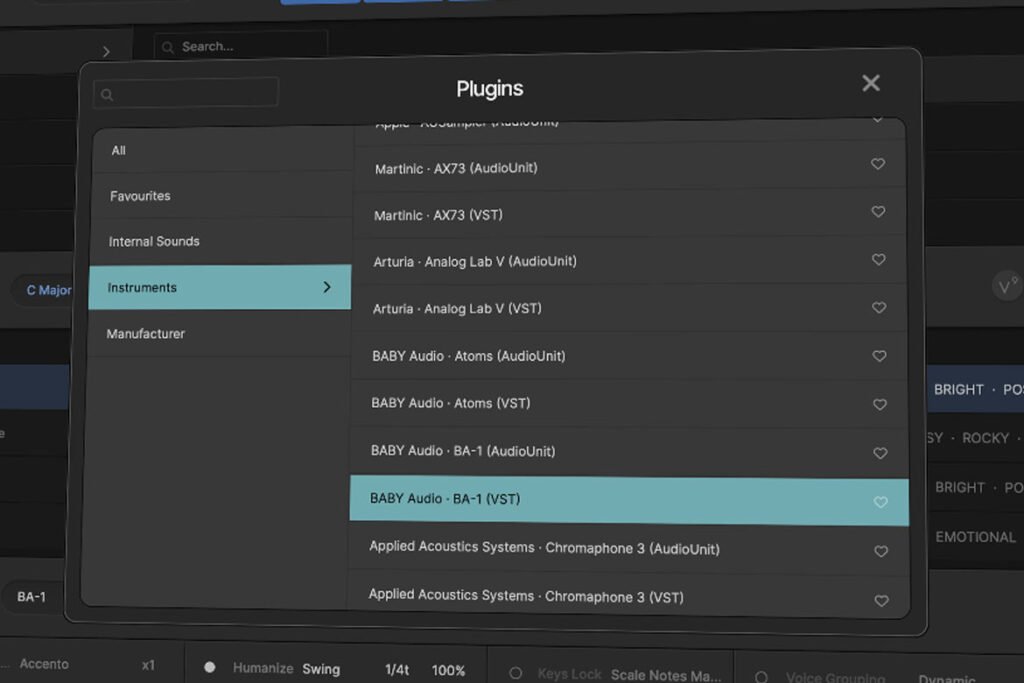
Task: Adjust the 100% swing amount value
Action: tap(449, 671)
